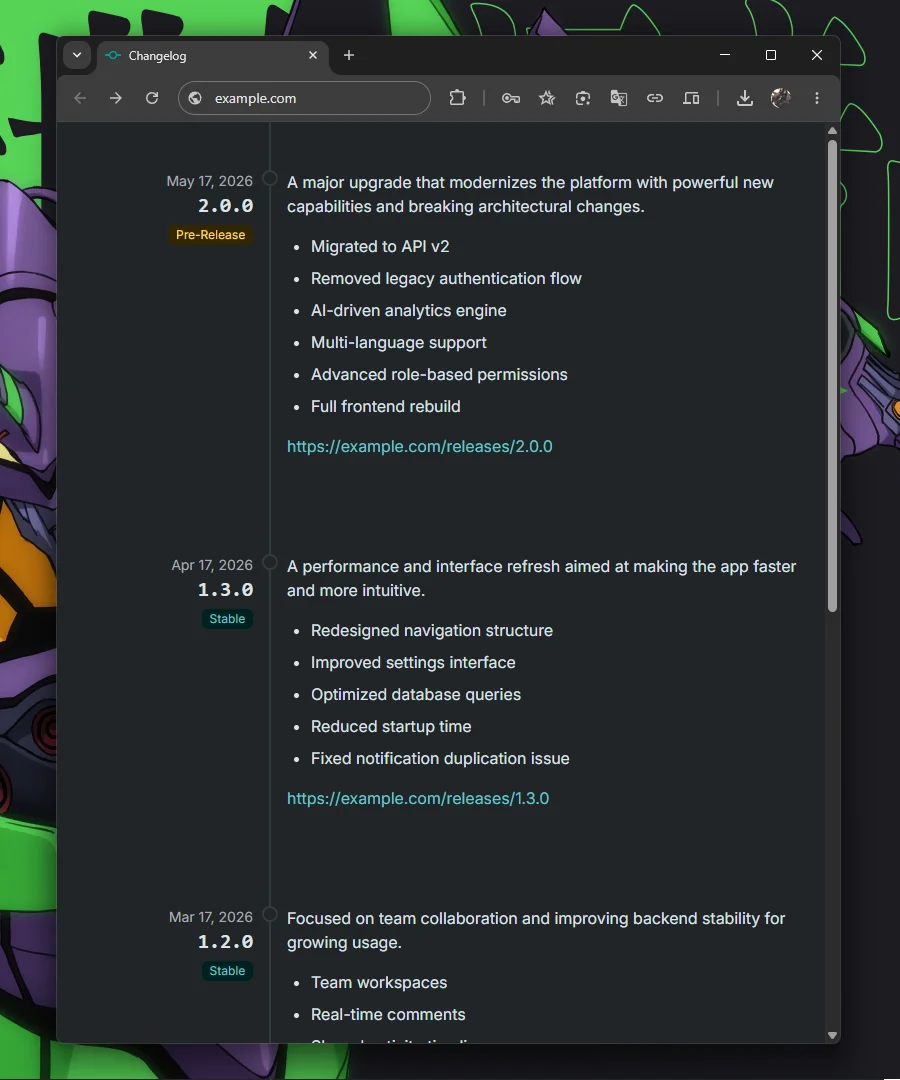This screenshot has height=1080, width=900.
Task: Open the releases/2.0.0 link
Action: click(x=419, y=446)
